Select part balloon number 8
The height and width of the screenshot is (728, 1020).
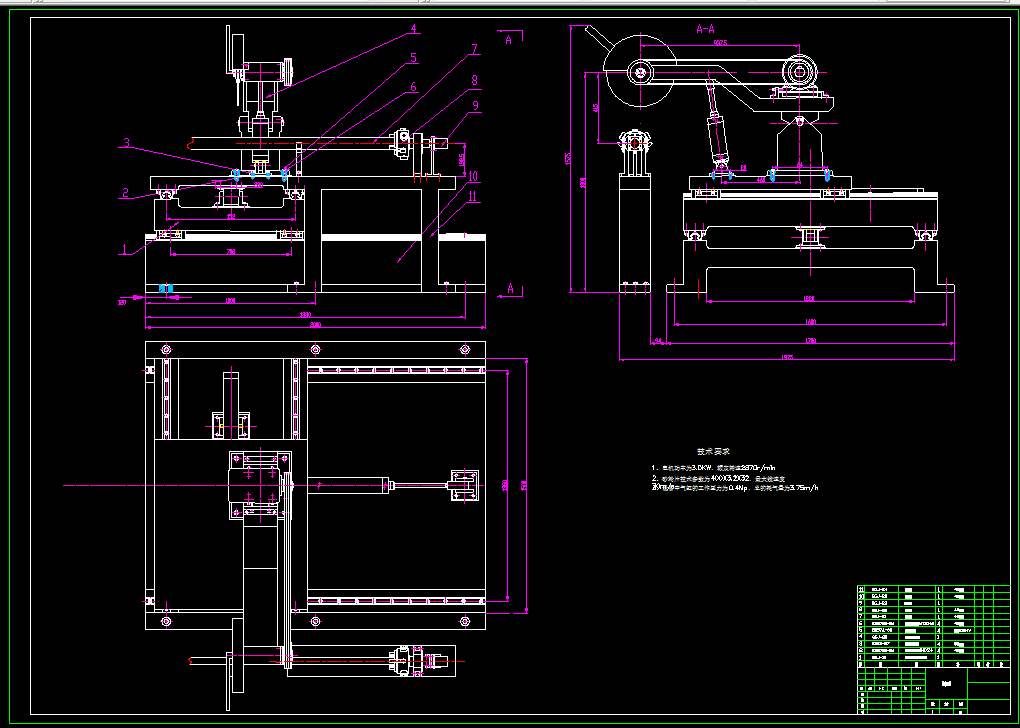click(x=475, y=81)
